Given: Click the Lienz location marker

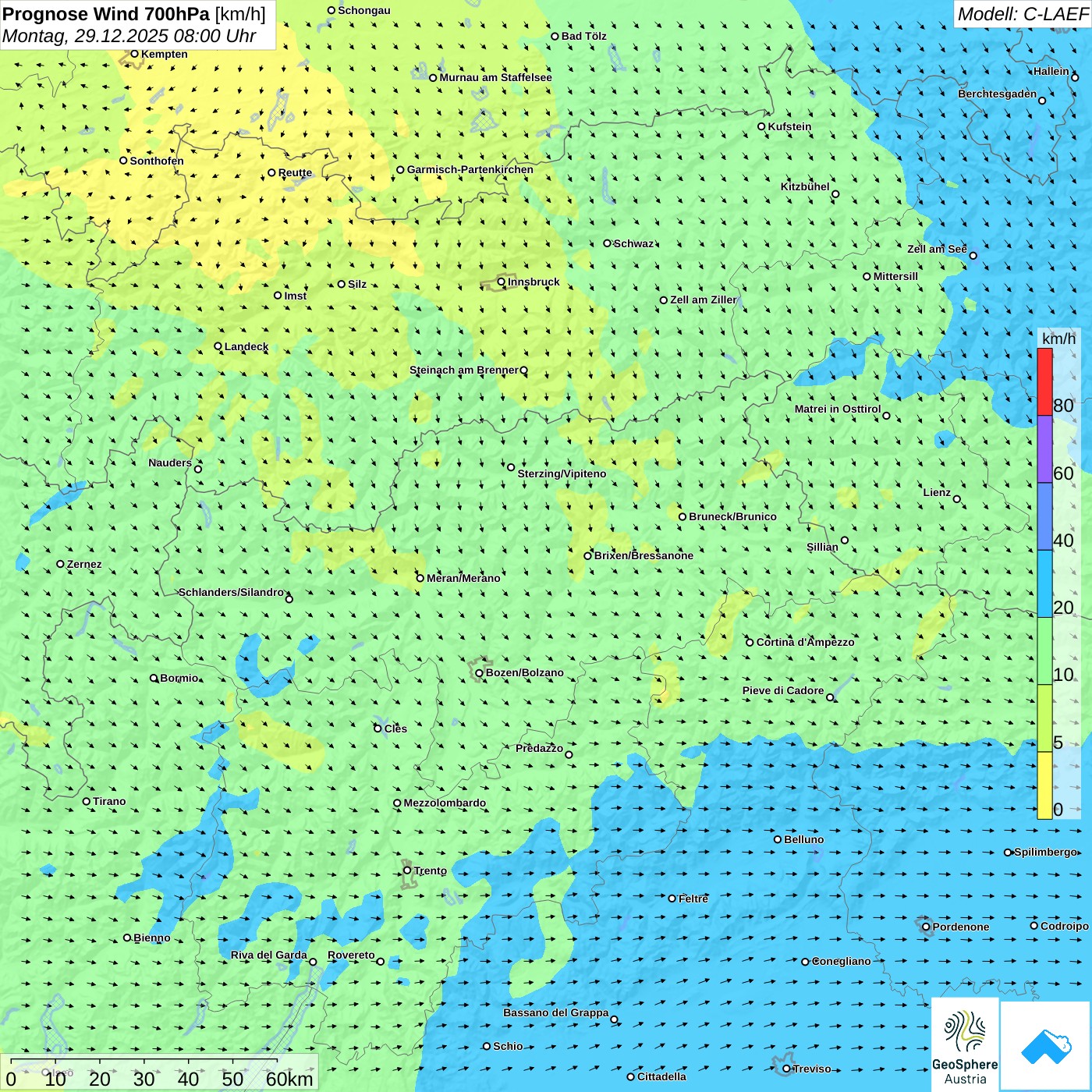Looking at the screenshot, I should [957, 499].
